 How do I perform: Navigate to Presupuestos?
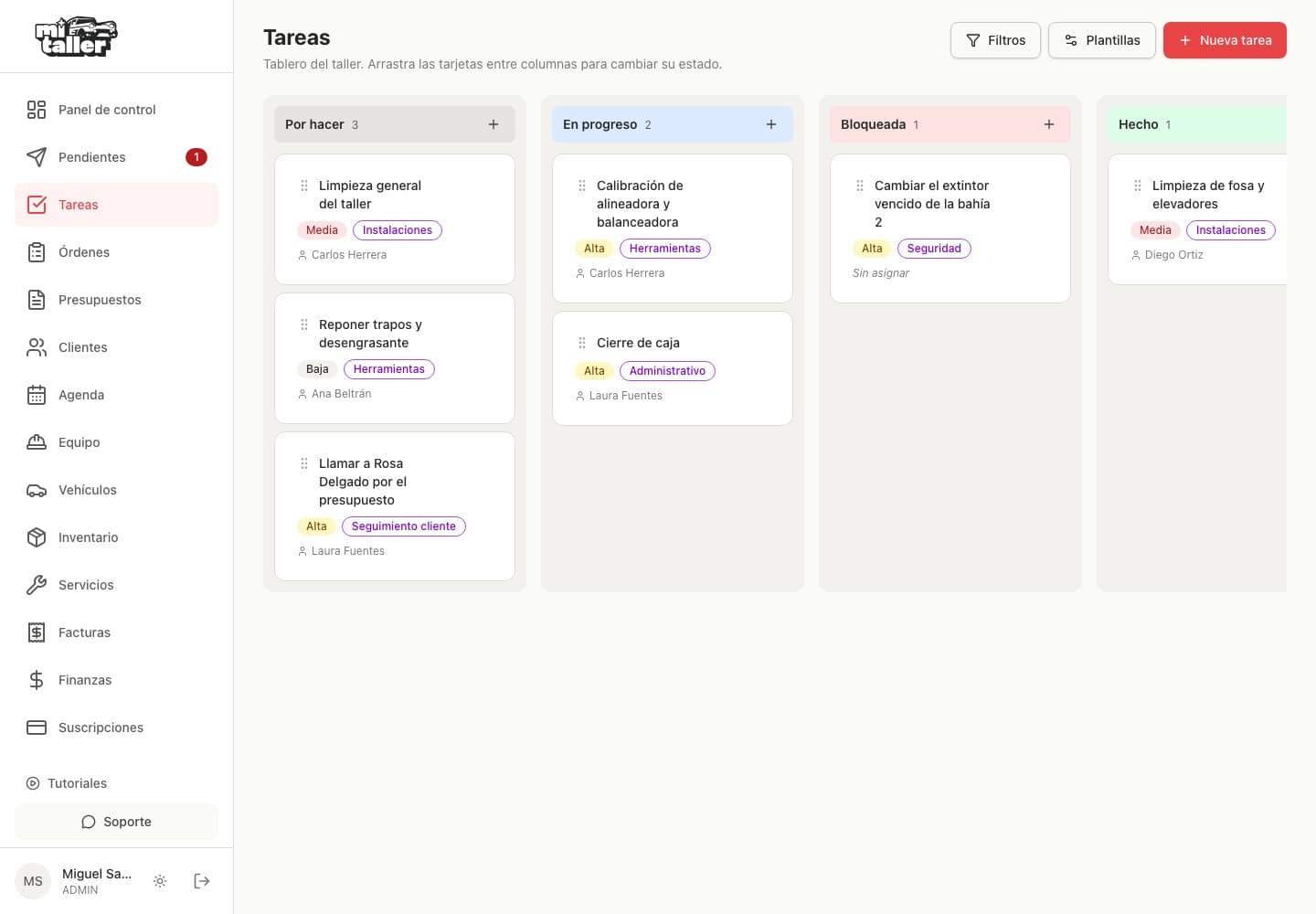[116, 300]
